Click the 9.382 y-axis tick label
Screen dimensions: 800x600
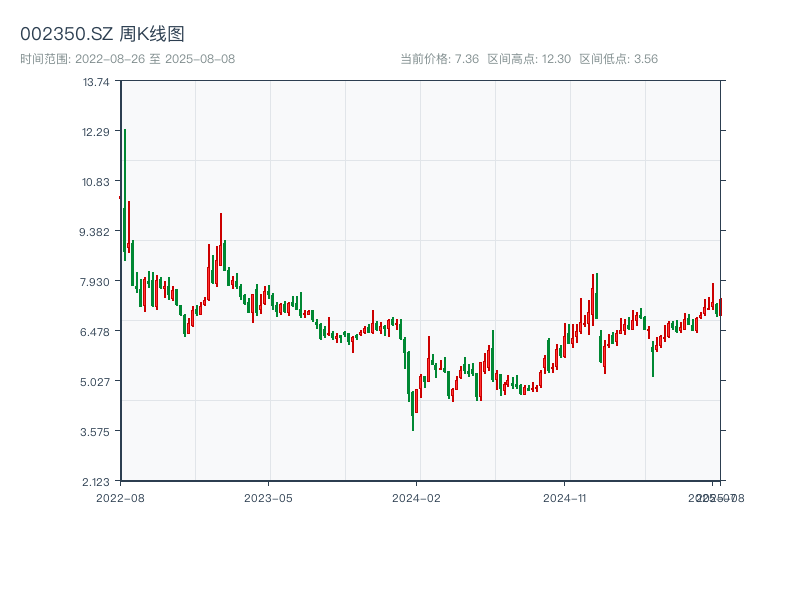pos(95,232)
